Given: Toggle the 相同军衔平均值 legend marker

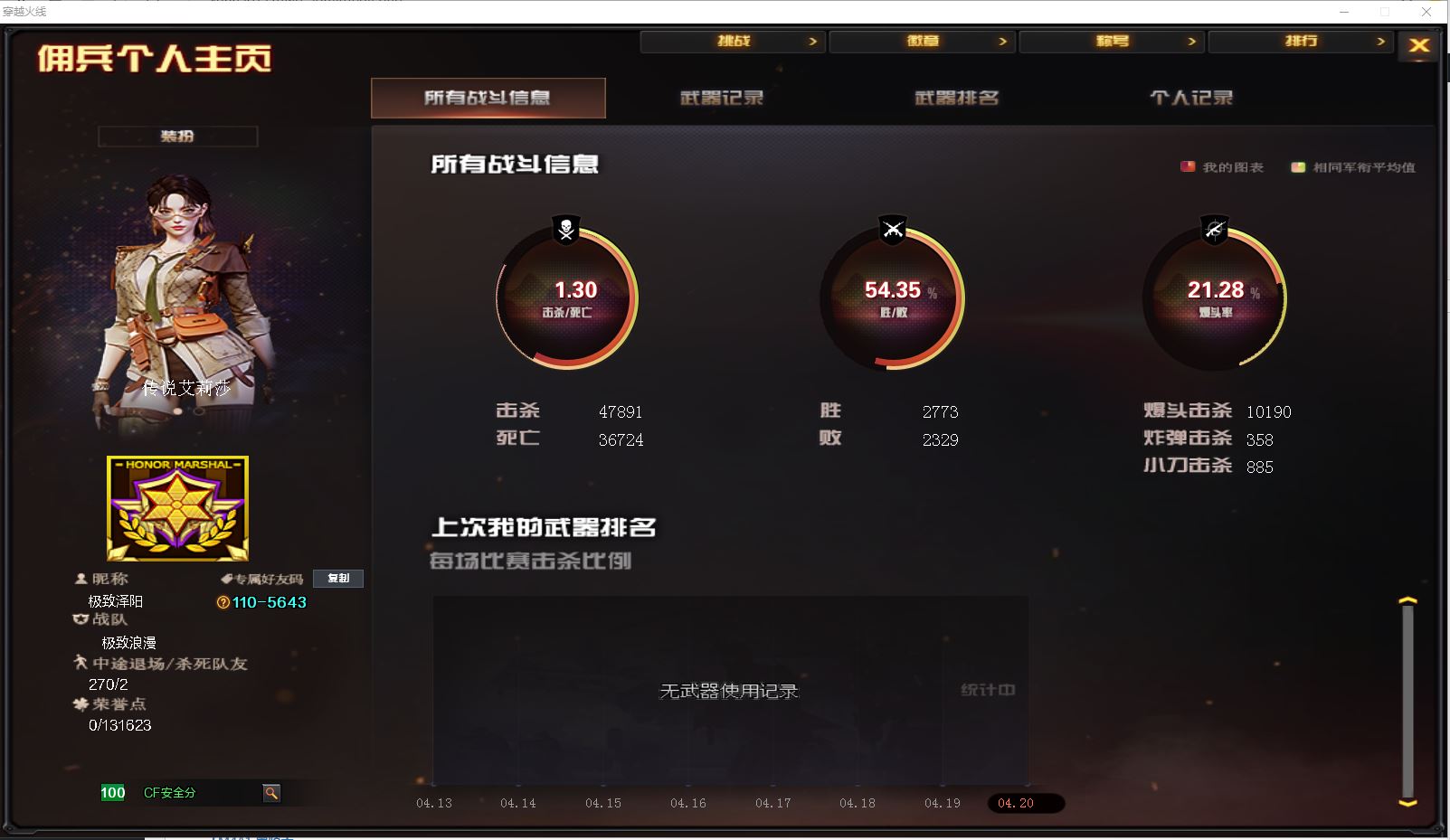Looking at the screenshot, I should (x=1298, y=166).
